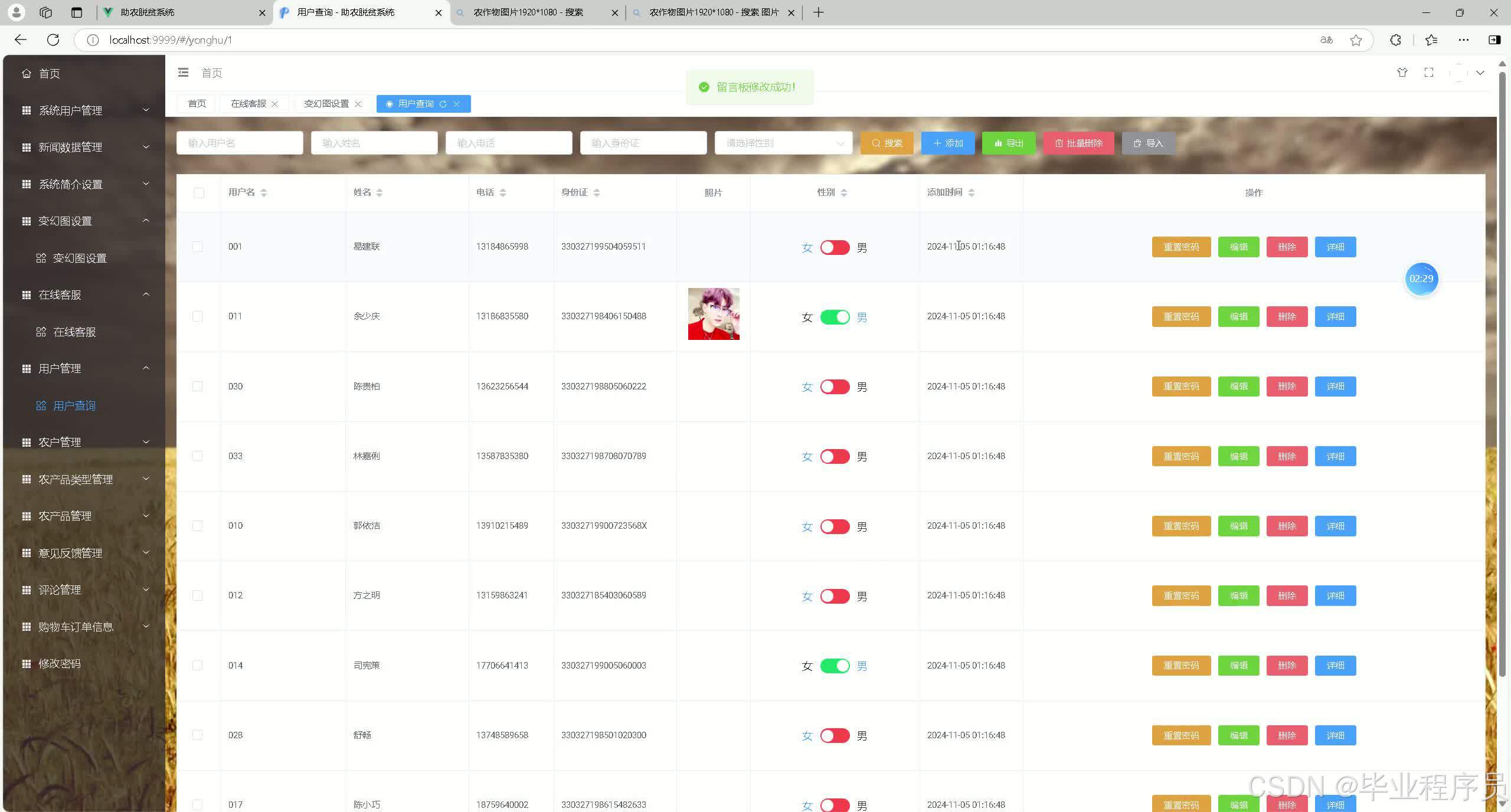Open the 请选择性别 dropdown
Screen dimensions: 1511x812
[x=783, y=143]
